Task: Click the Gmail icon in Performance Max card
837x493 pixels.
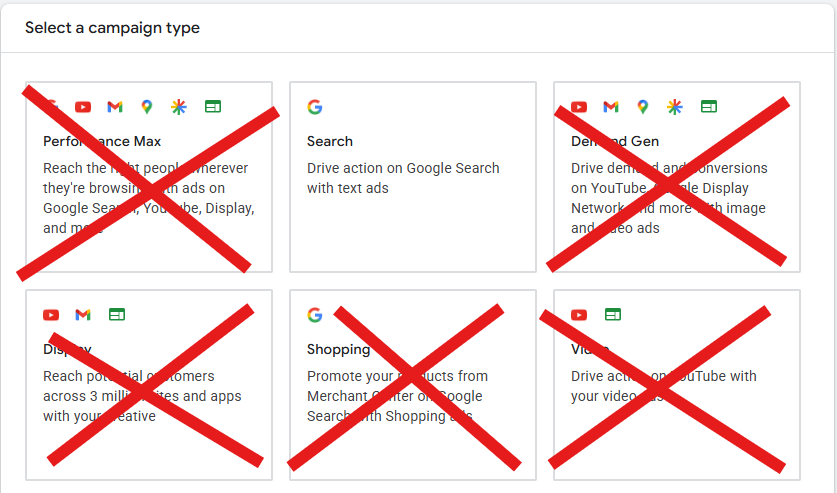Action: (x=115, y=107)
